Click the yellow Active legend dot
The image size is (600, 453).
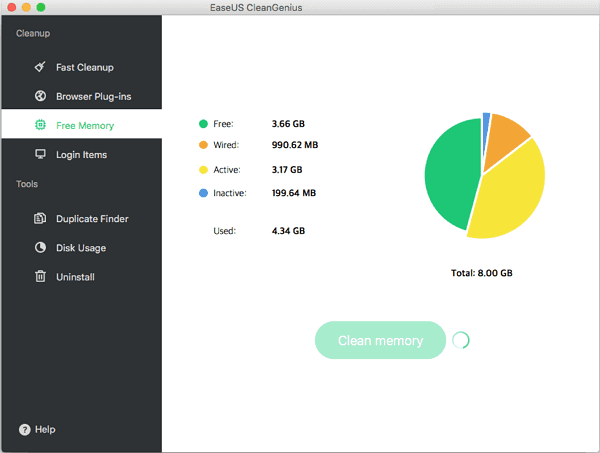[203, 169]
